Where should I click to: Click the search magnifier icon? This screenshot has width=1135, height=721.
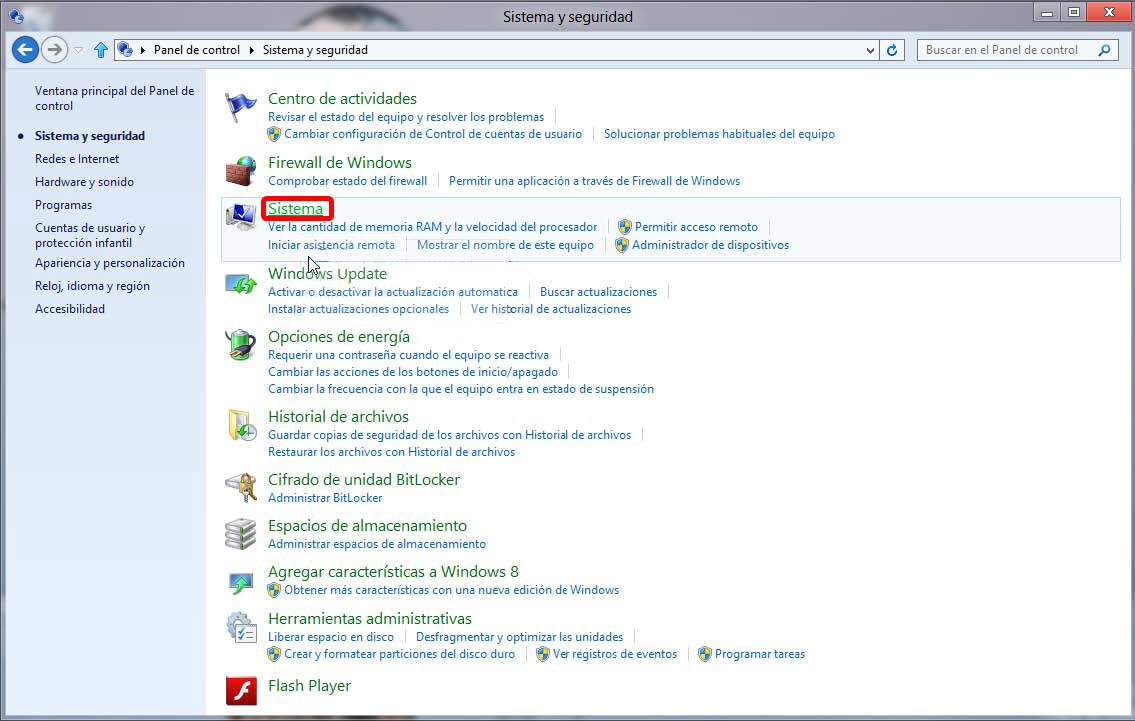click(1104, 50)
